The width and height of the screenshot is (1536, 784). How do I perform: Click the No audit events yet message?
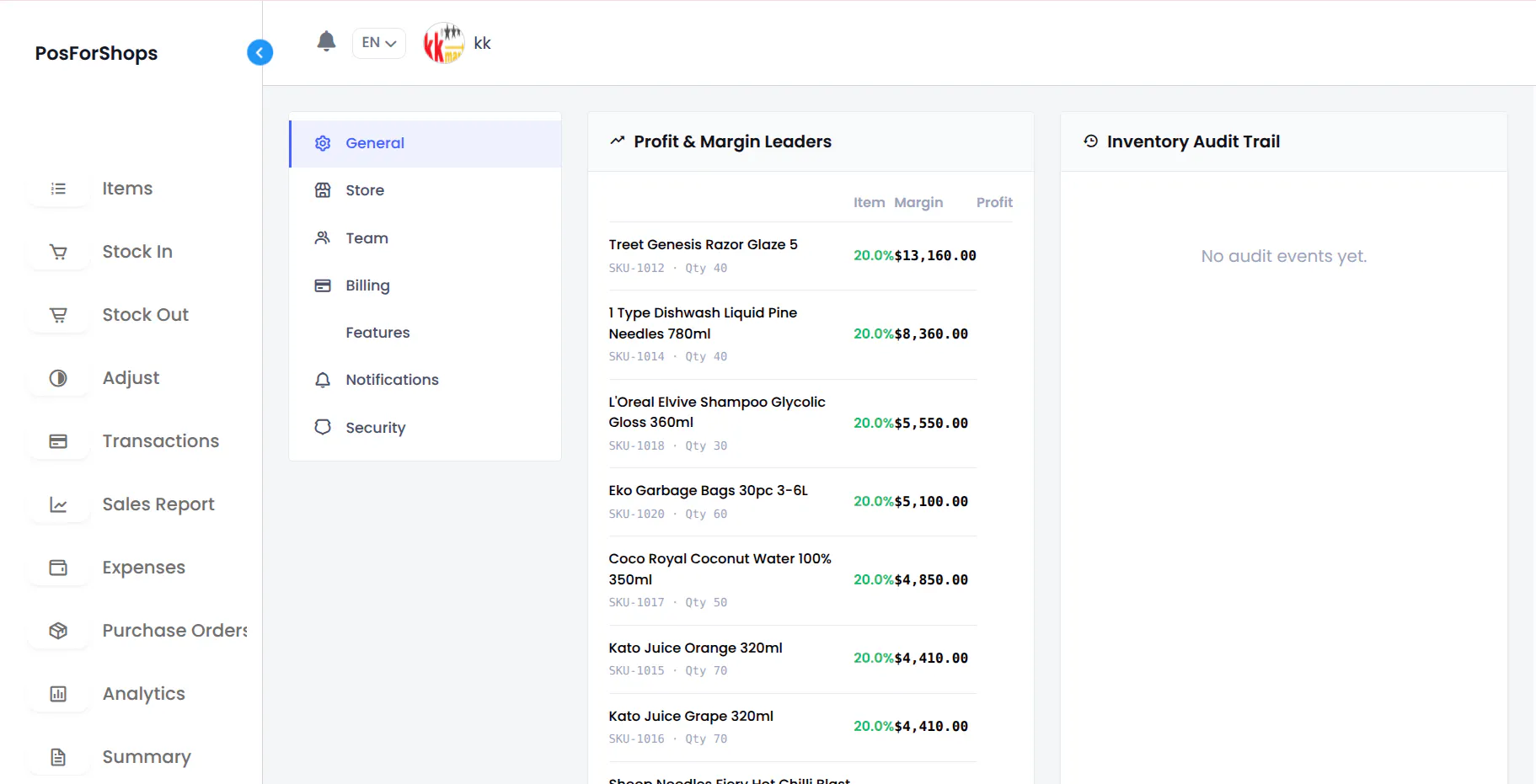click(1283, 256)
